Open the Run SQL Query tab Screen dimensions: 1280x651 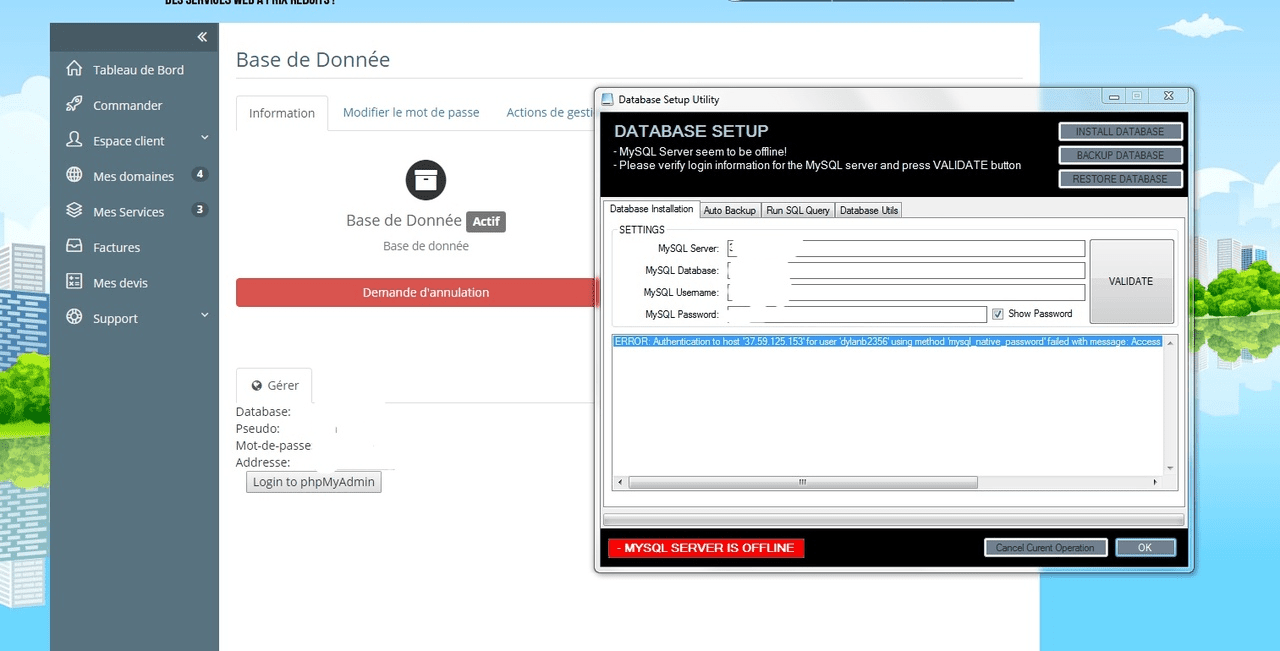pyautogui.click(x=797, y=210)
